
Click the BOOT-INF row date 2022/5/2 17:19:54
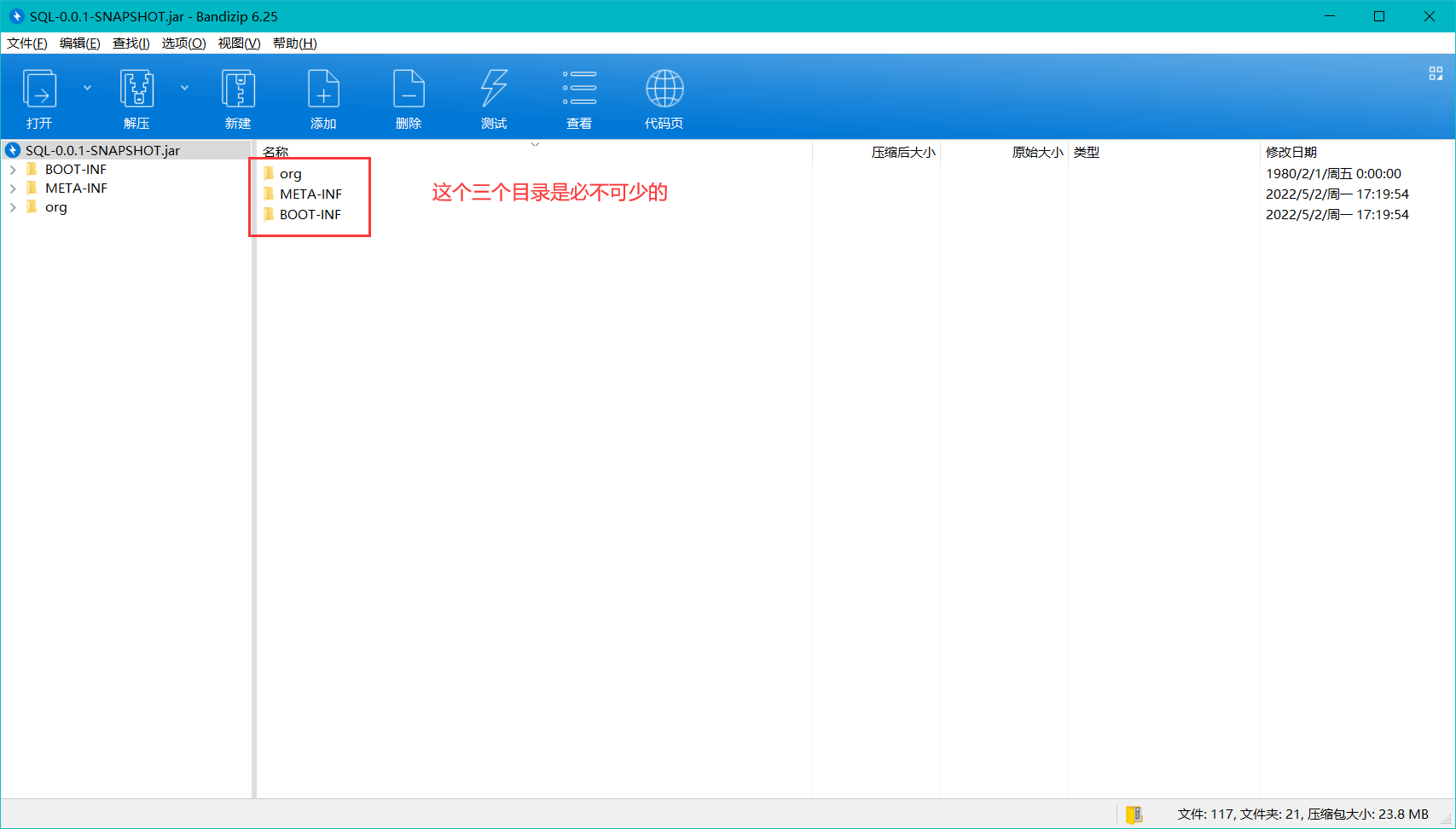pos(1337,214)
